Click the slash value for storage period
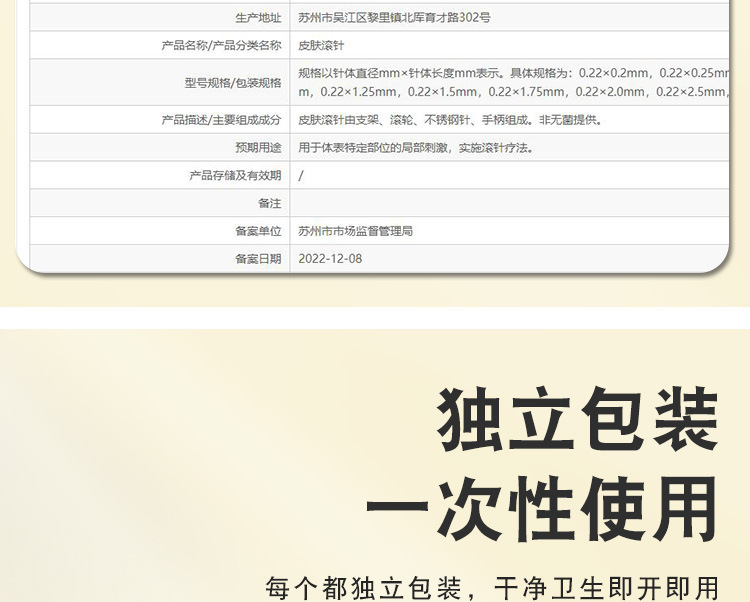This screenshot has height=602, width=750. pos(301,175)
